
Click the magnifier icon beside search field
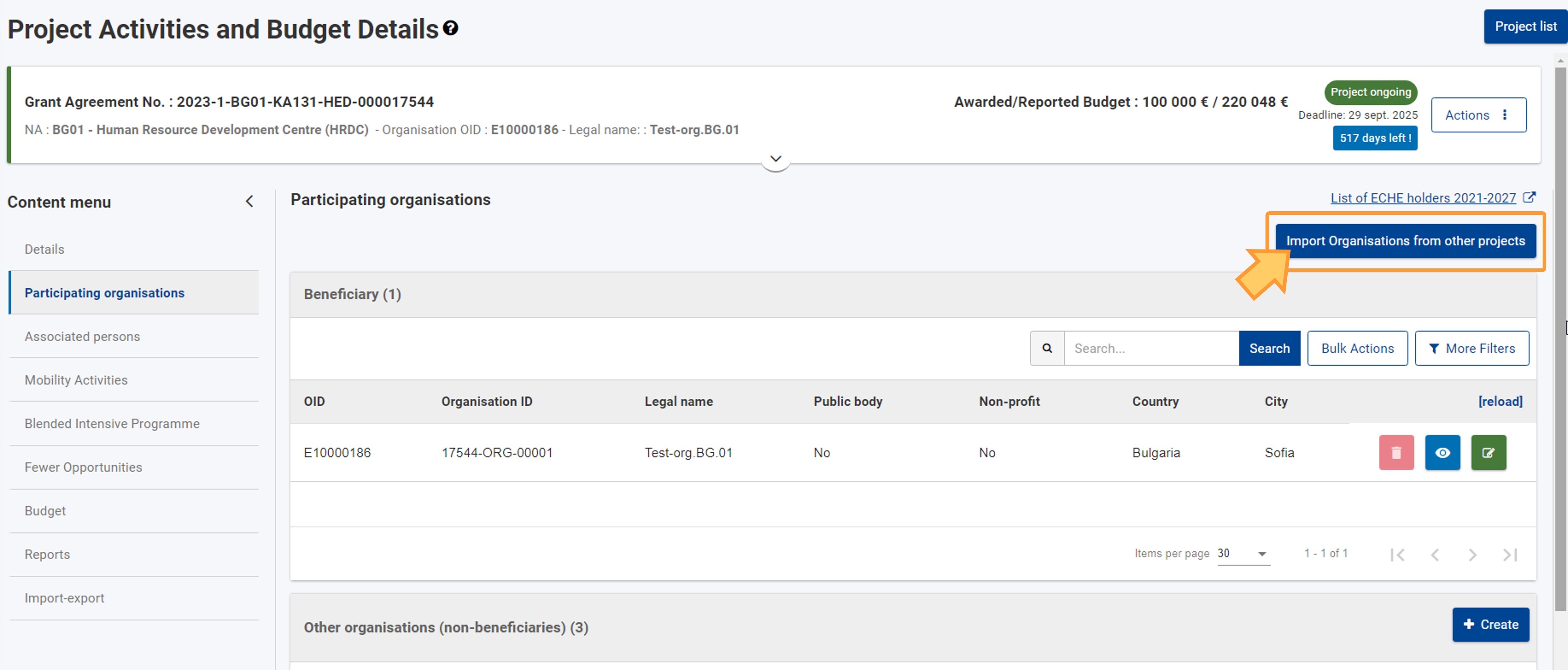[x=1047, y=348]
